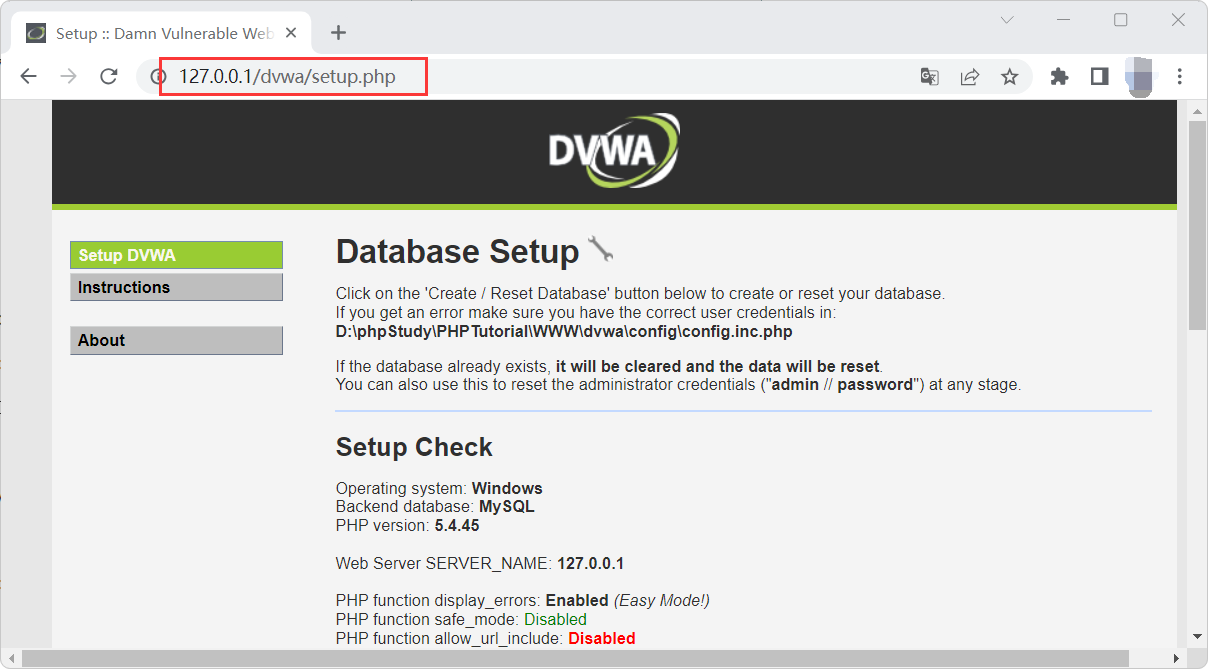Bookmark this page with star icon
1208x669 pixels.
click(x=1010, y=77)
